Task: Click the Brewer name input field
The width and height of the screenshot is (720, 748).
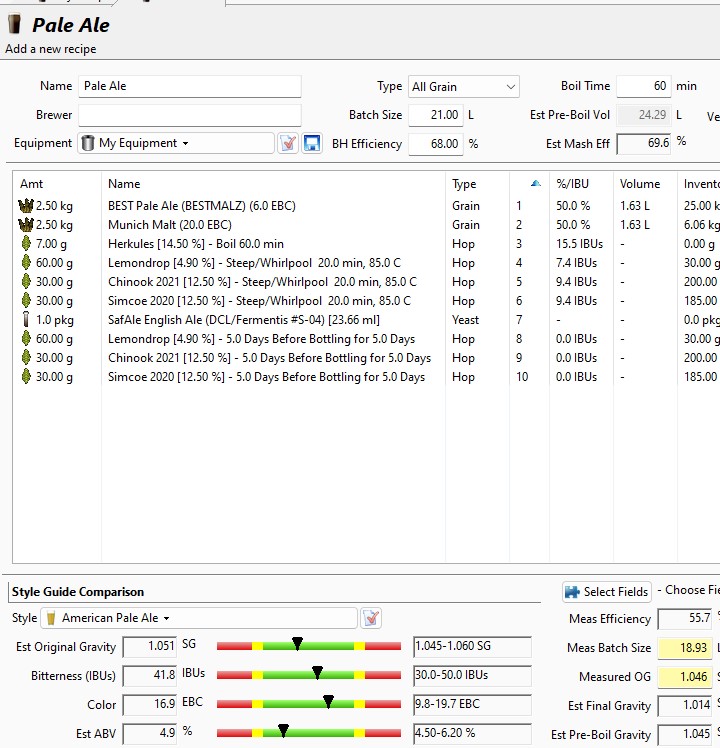Action: (x=189, y=115)
